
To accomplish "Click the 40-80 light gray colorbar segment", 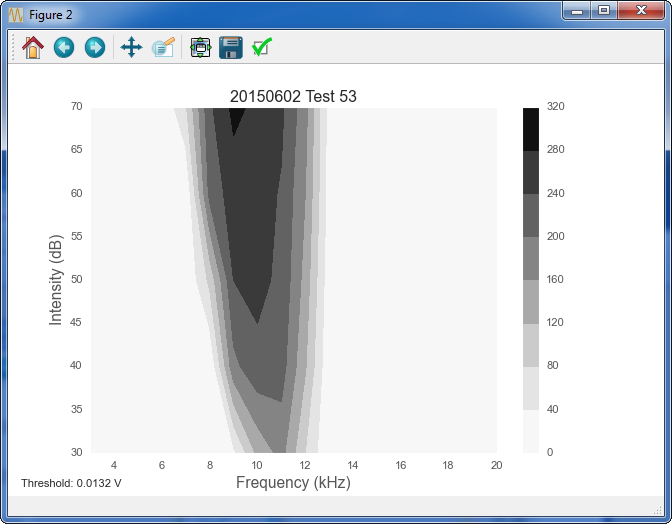I will click(531, 388).
